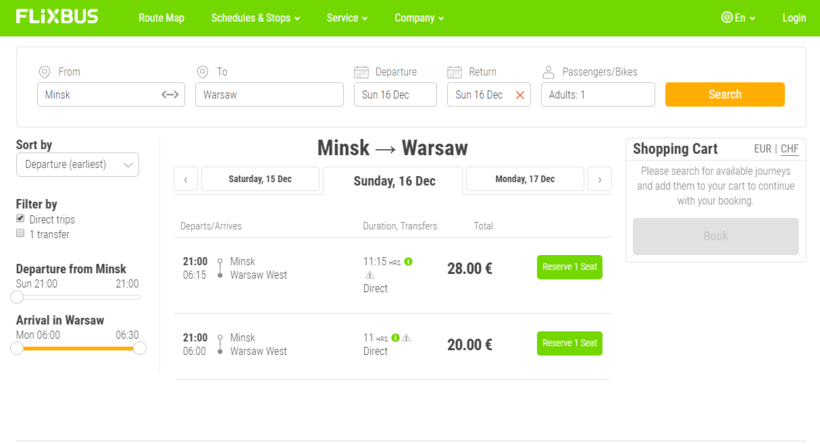Open the Route Map page
The width and height of the screenshot is (820, 444).
pyautogui.click(x=161, y=18)
